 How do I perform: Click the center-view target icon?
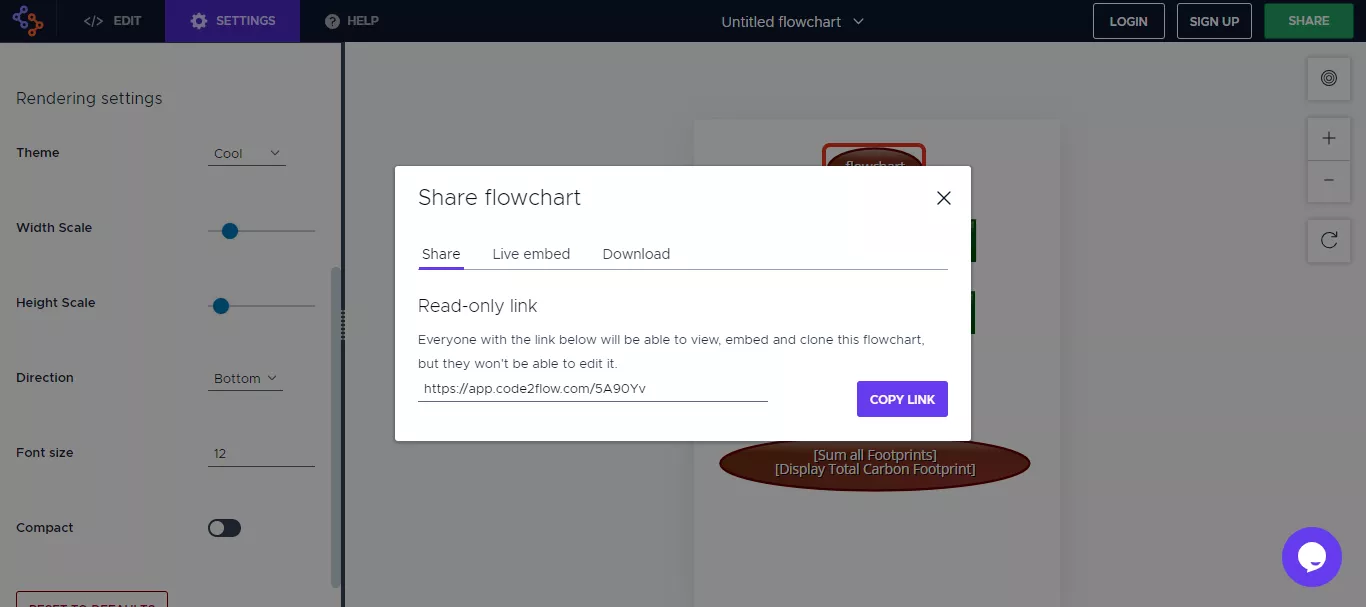point(1329,78)
